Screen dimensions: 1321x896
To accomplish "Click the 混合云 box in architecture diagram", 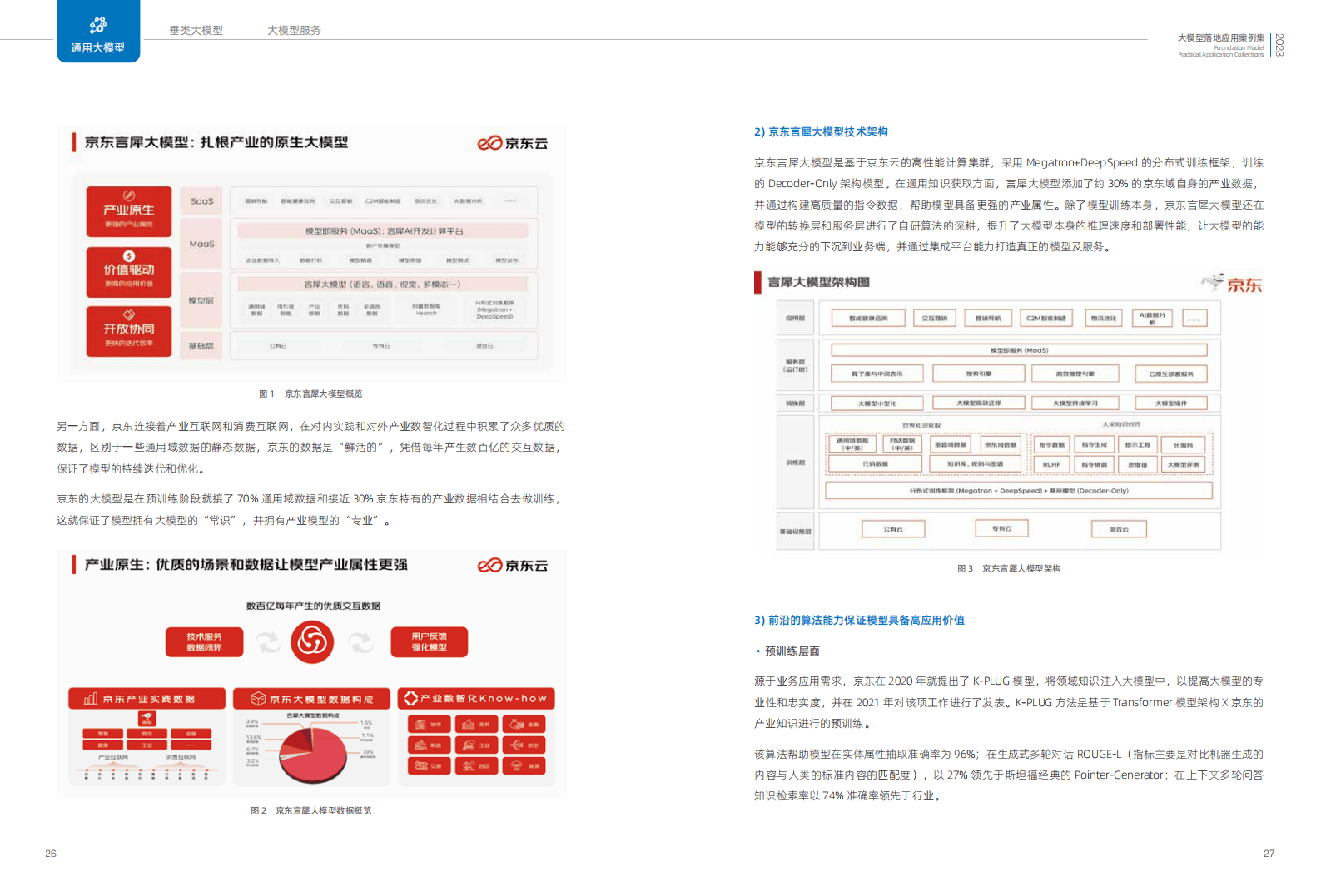I will (1119, 529).
